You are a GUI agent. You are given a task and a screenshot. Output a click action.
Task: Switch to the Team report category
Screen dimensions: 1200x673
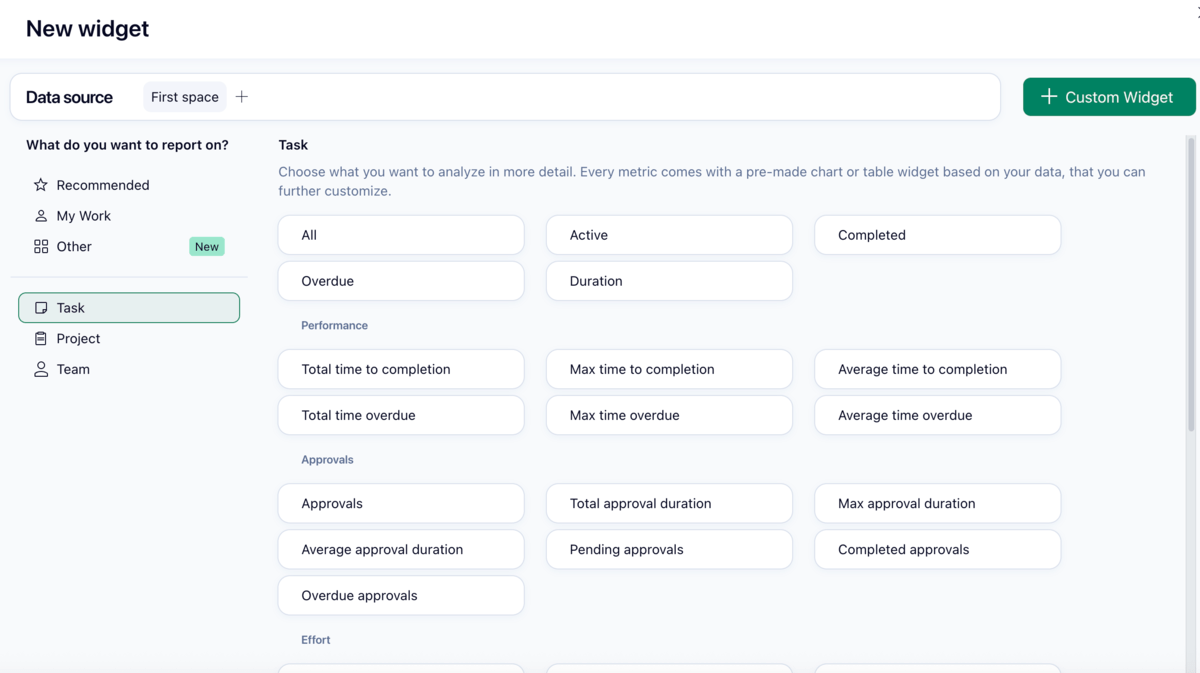pyautogui.click(x=73, y=370)
